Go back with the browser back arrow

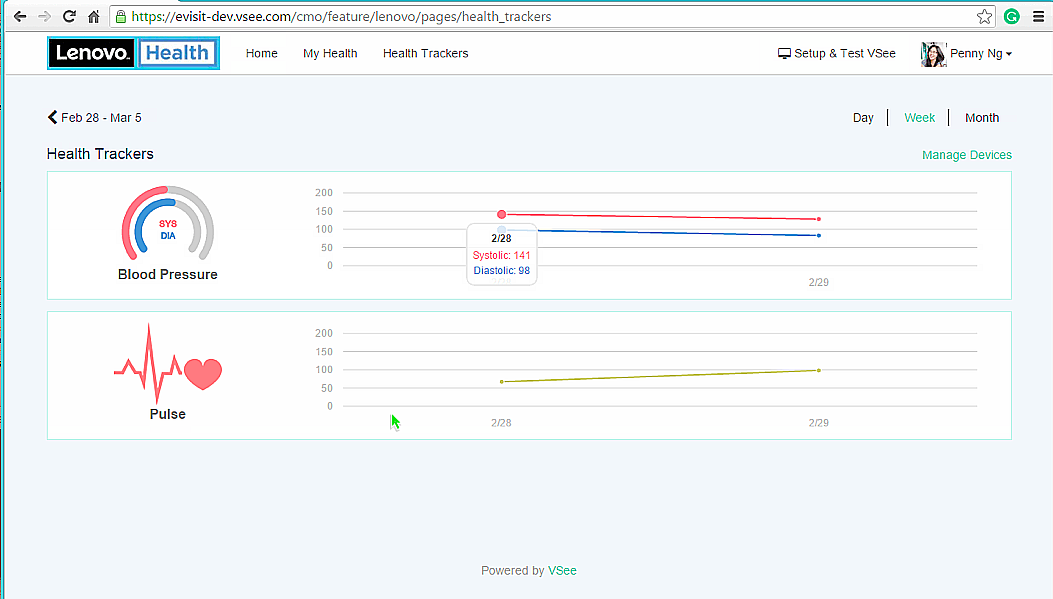pos(20,16)
